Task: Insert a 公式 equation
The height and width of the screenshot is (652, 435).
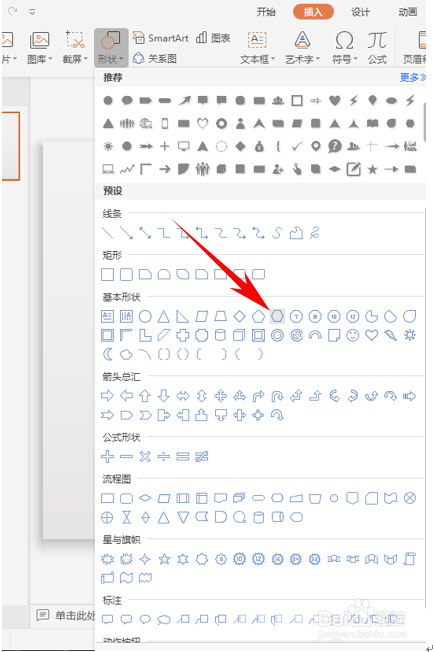Action: coord(377,48)
